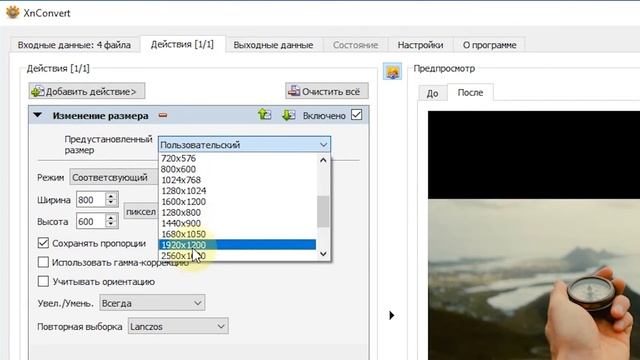Viewport: 640px width, 360px height.
Task: Toggle the Включено checkbox for resize action
Action: click(356, 115)
